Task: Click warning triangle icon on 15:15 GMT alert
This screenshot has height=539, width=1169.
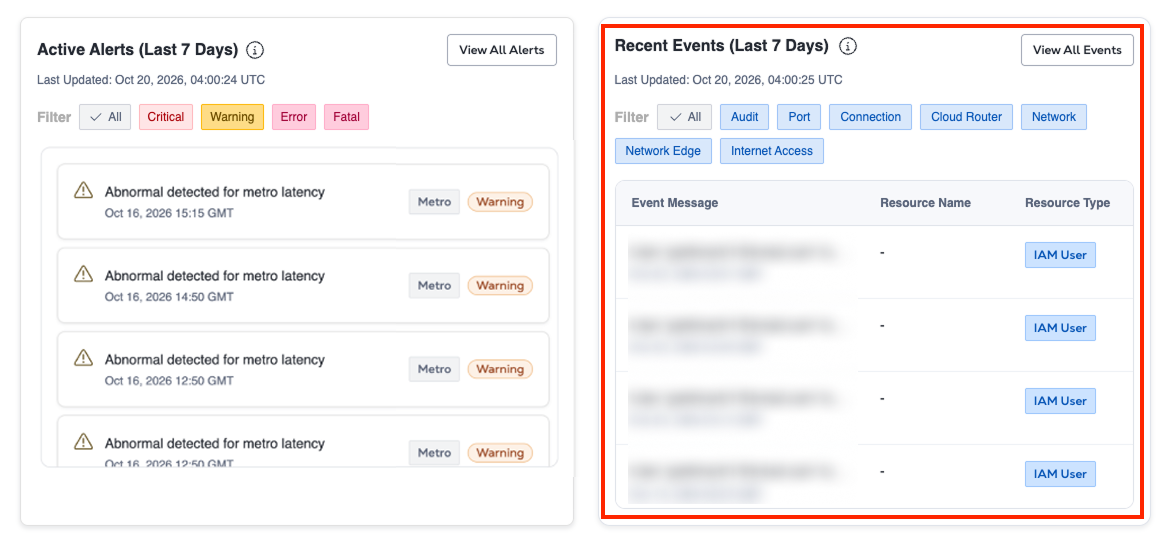Action: [x=84, y=190]
